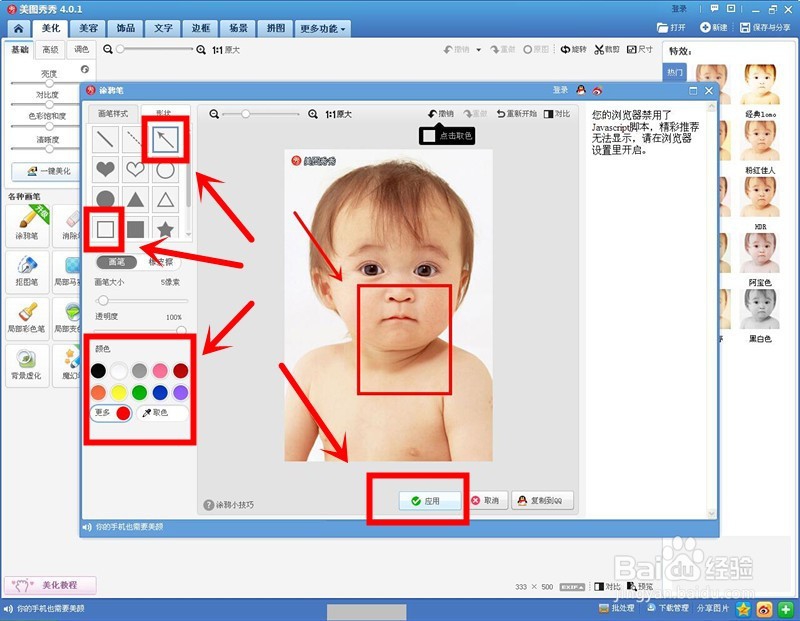Pick the blue color swatch

pos(160,392)
